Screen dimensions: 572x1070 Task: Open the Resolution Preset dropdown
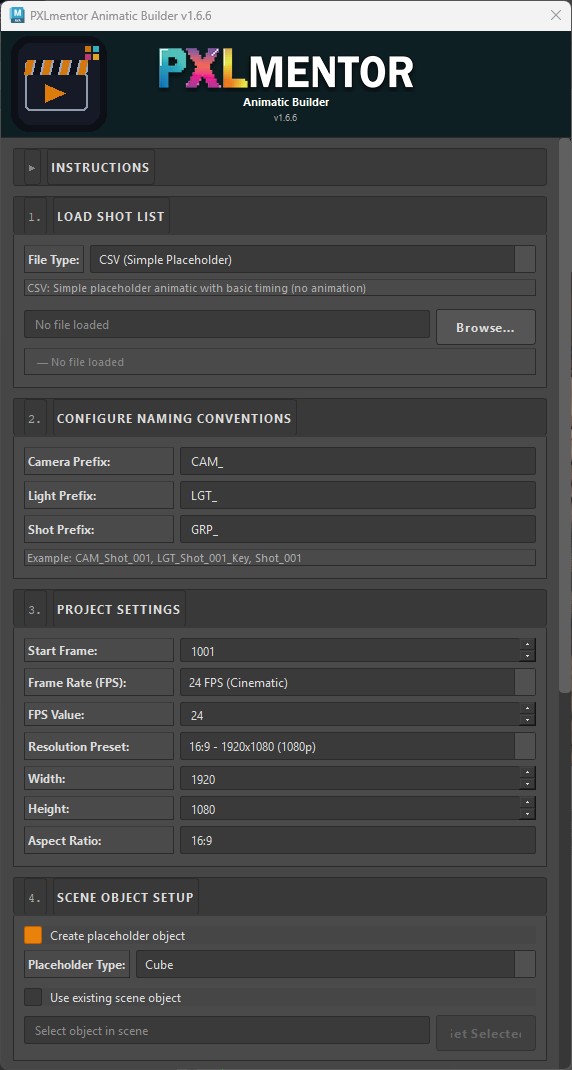(358, 747)
